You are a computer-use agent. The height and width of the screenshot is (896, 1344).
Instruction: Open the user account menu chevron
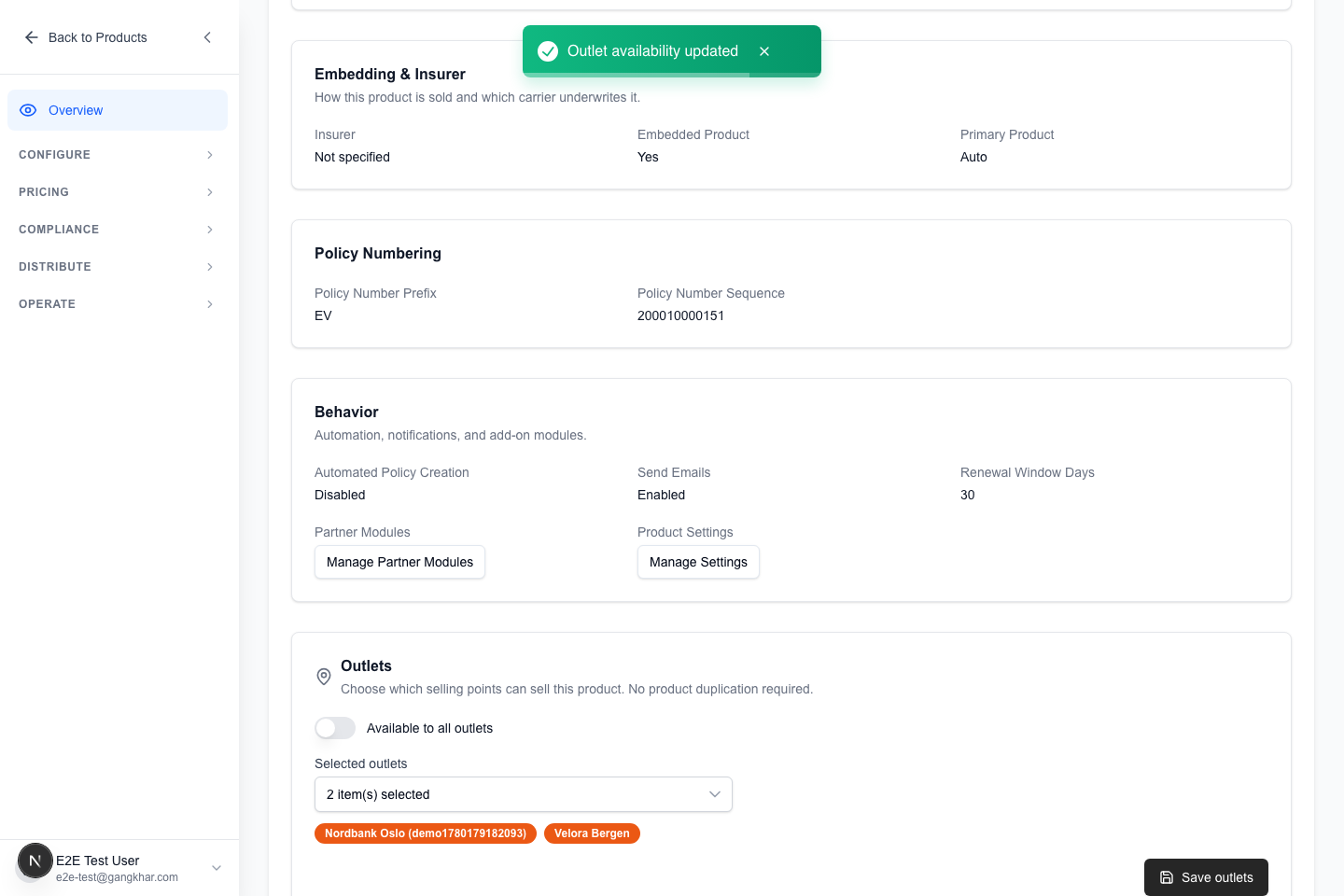217,868
